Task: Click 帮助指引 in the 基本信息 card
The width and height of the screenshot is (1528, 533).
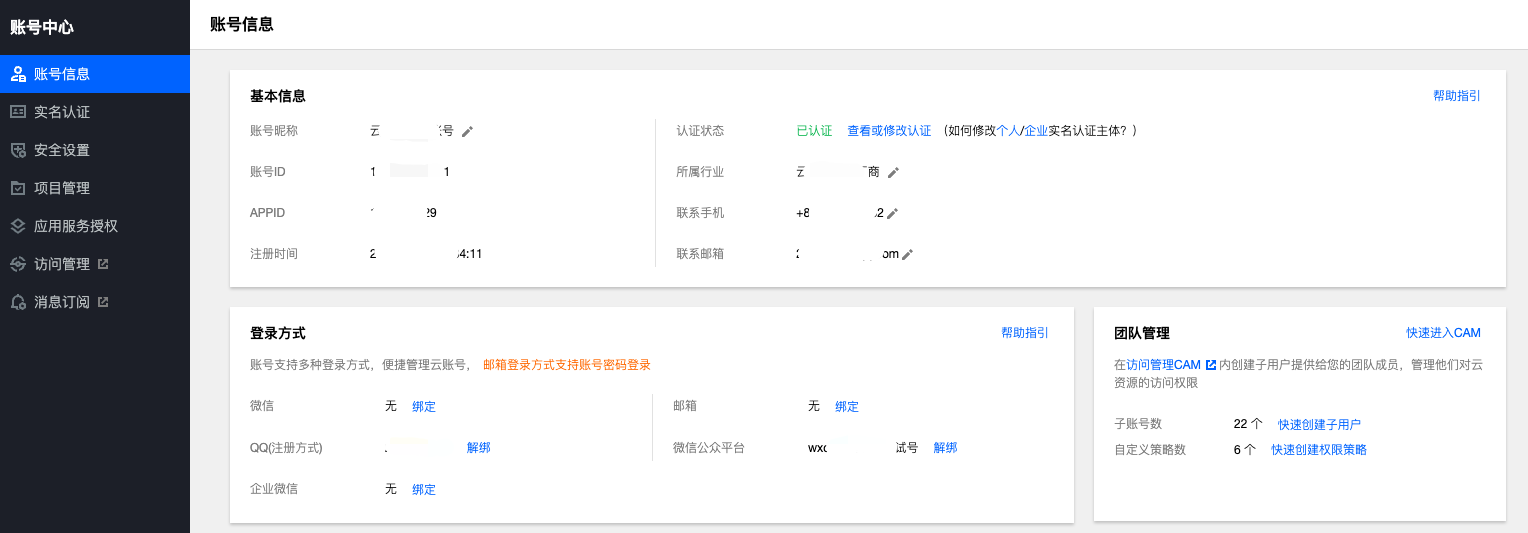Action: pyautogui.click(x=1456, y=96)
